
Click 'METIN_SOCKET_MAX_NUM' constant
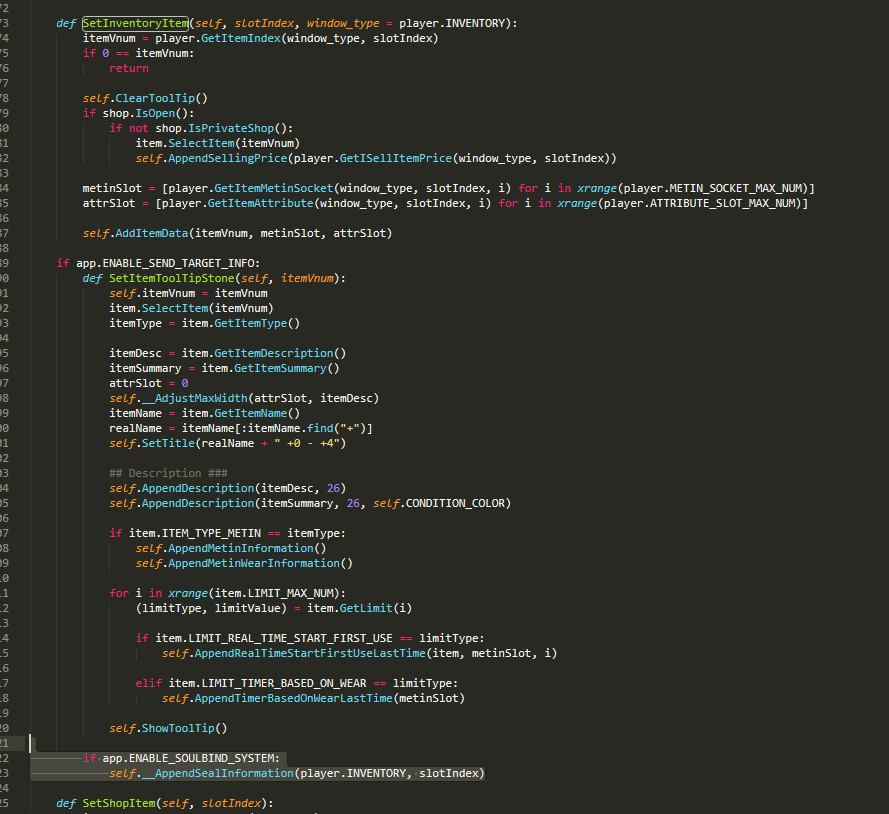click(736, 188)
